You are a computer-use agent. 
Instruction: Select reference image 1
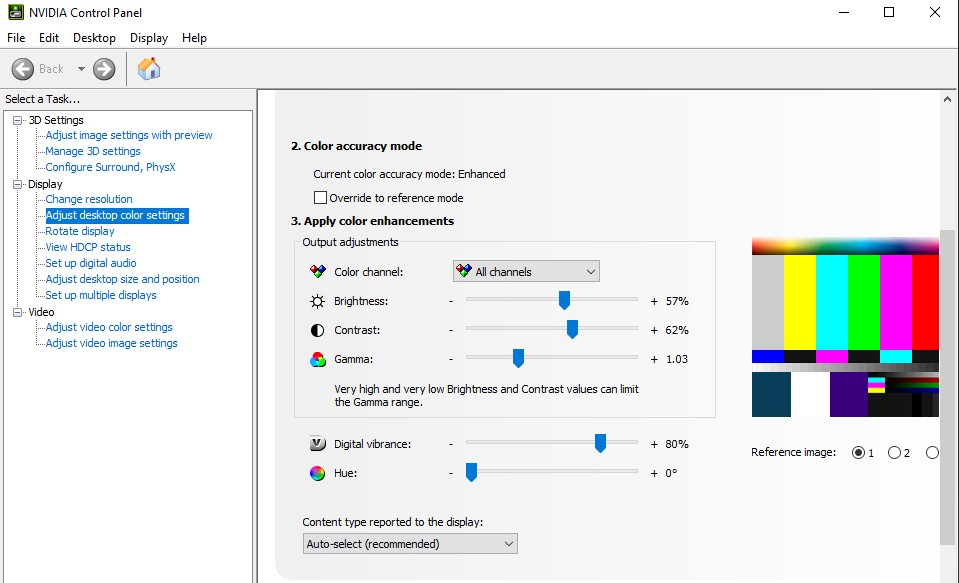pos(856,452)
